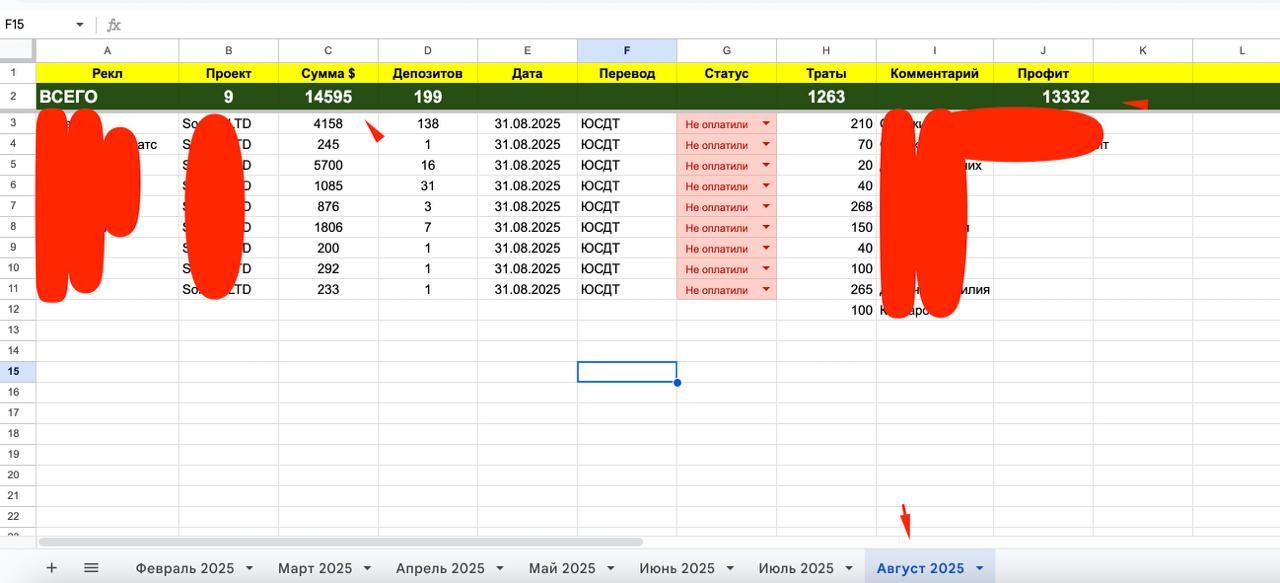Image resolution: width=1280 pixels, height=583 pixels.
Task: Click "ЮСДТ" cell in row 3
Action: pyautogui.click(x=627, y=124)
